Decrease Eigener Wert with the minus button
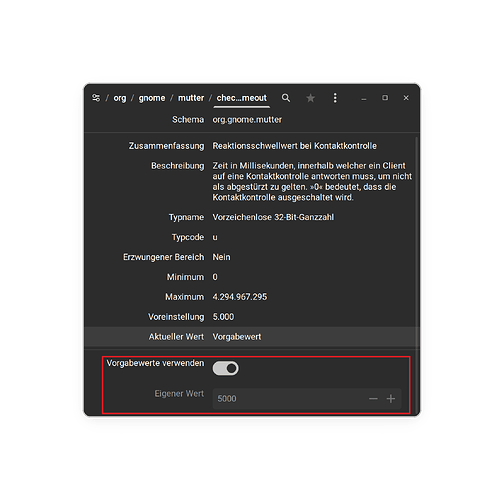The height and width of the screenshot is (500, 503). (373, 399)
